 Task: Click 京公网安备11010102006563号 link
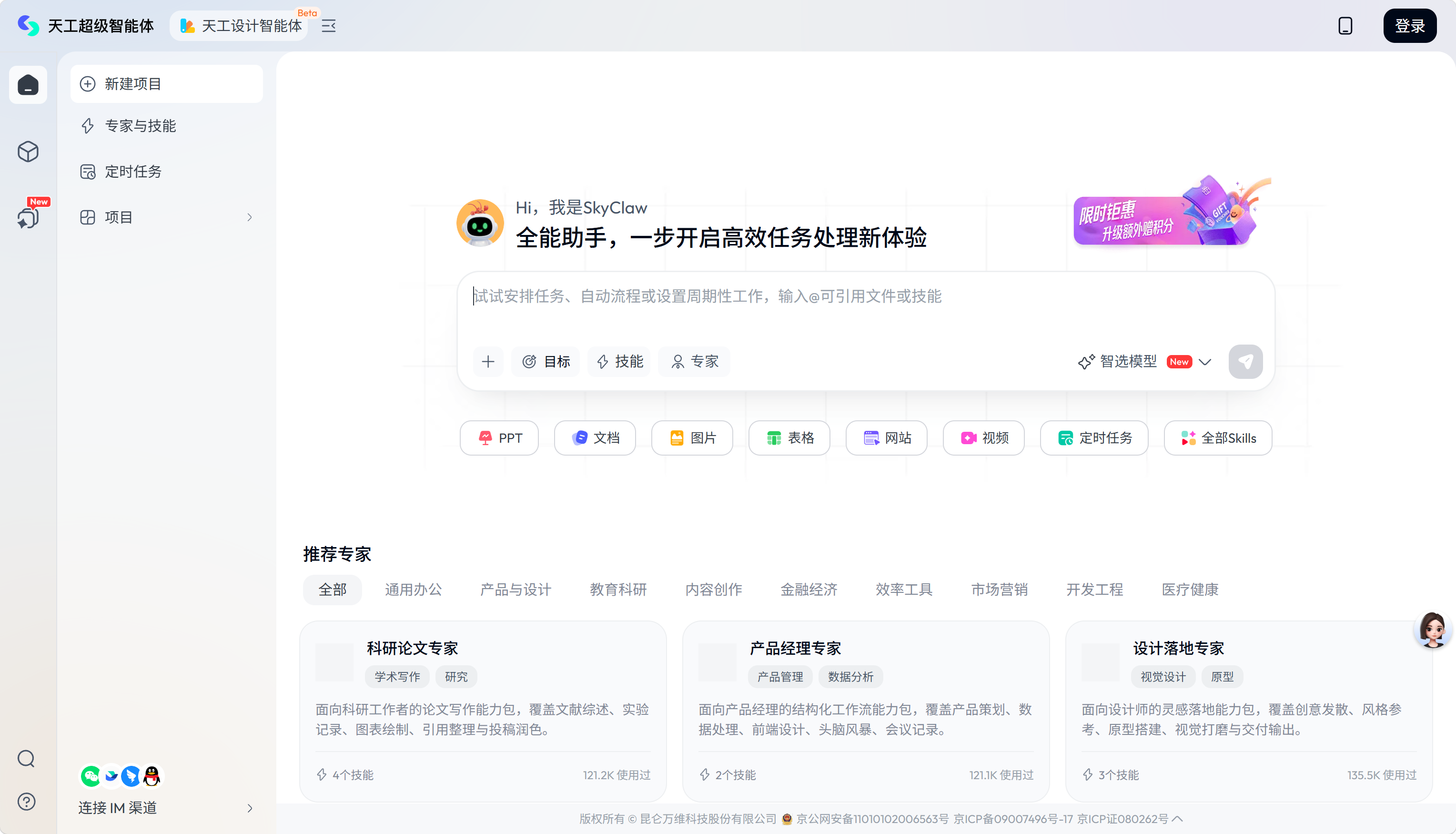[872, 819]
